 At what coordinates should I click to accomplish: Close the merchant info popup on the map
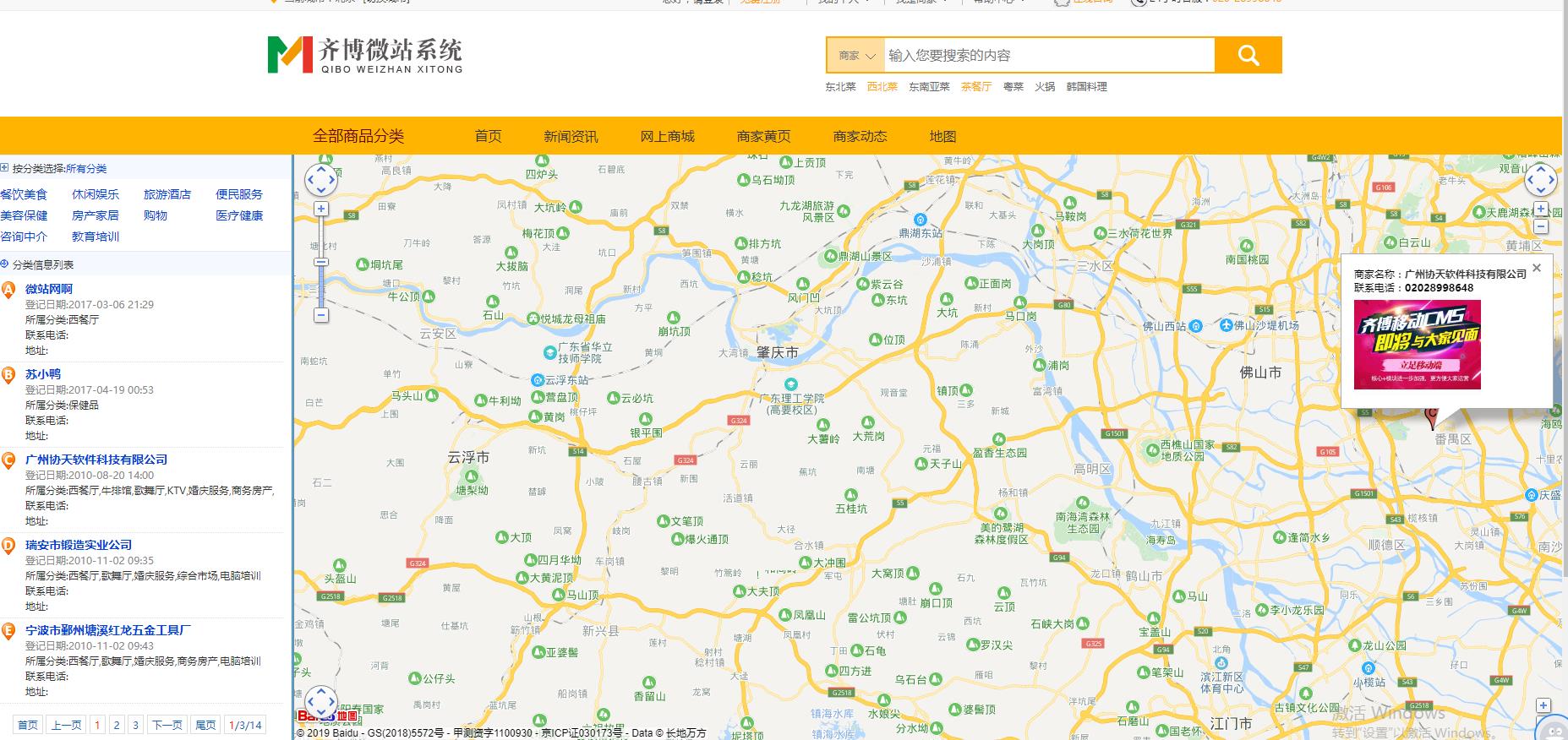pos(1537,268)
